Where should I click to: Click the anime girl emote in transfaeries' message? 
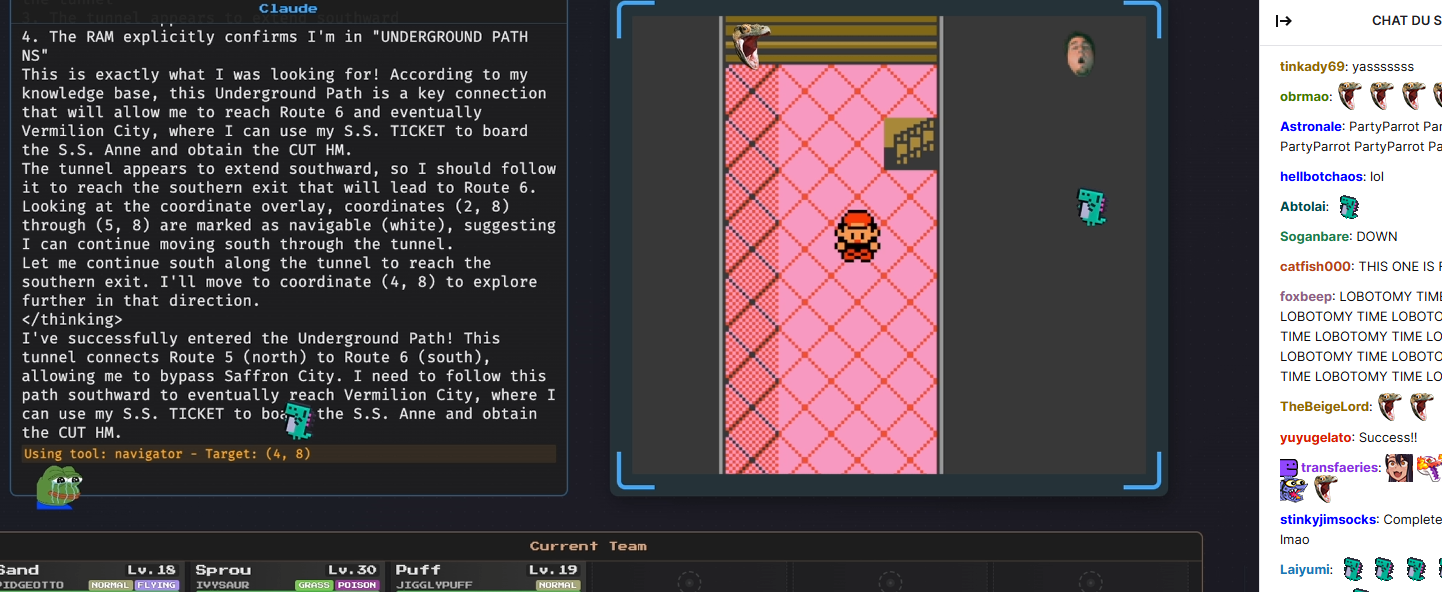point(1398,468)
